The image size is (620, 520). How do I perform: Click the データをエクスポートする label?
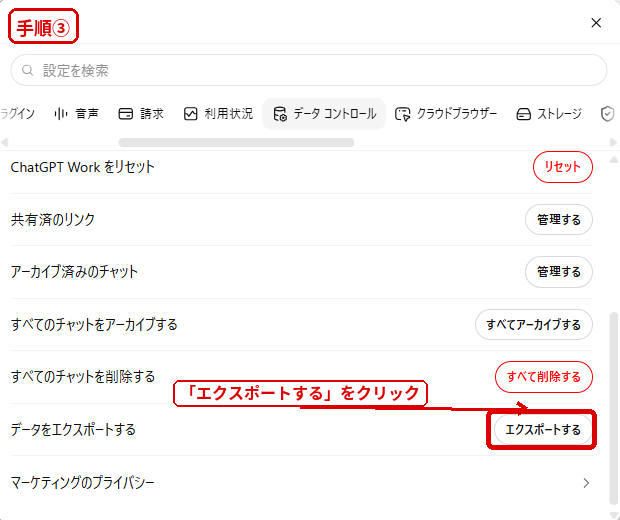coord(73,429)
